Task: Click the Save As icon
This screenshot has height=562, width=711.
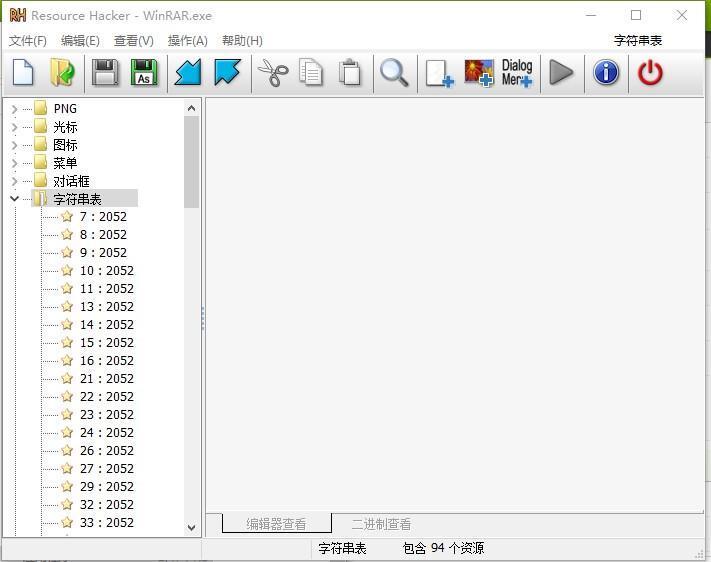Action: coord(144,73)
